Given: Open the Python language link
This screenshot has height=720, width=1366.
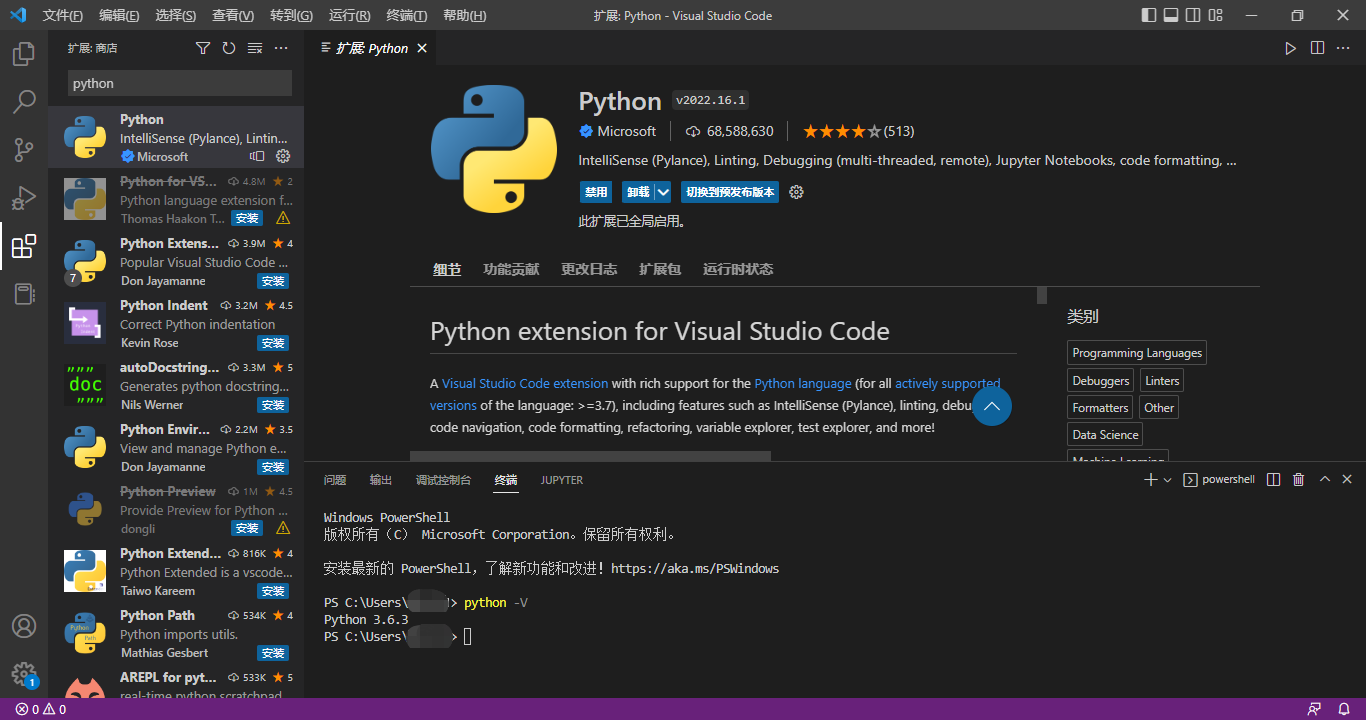Looking at the screenshot, I should pyautogui.click(x=803, y=383).
